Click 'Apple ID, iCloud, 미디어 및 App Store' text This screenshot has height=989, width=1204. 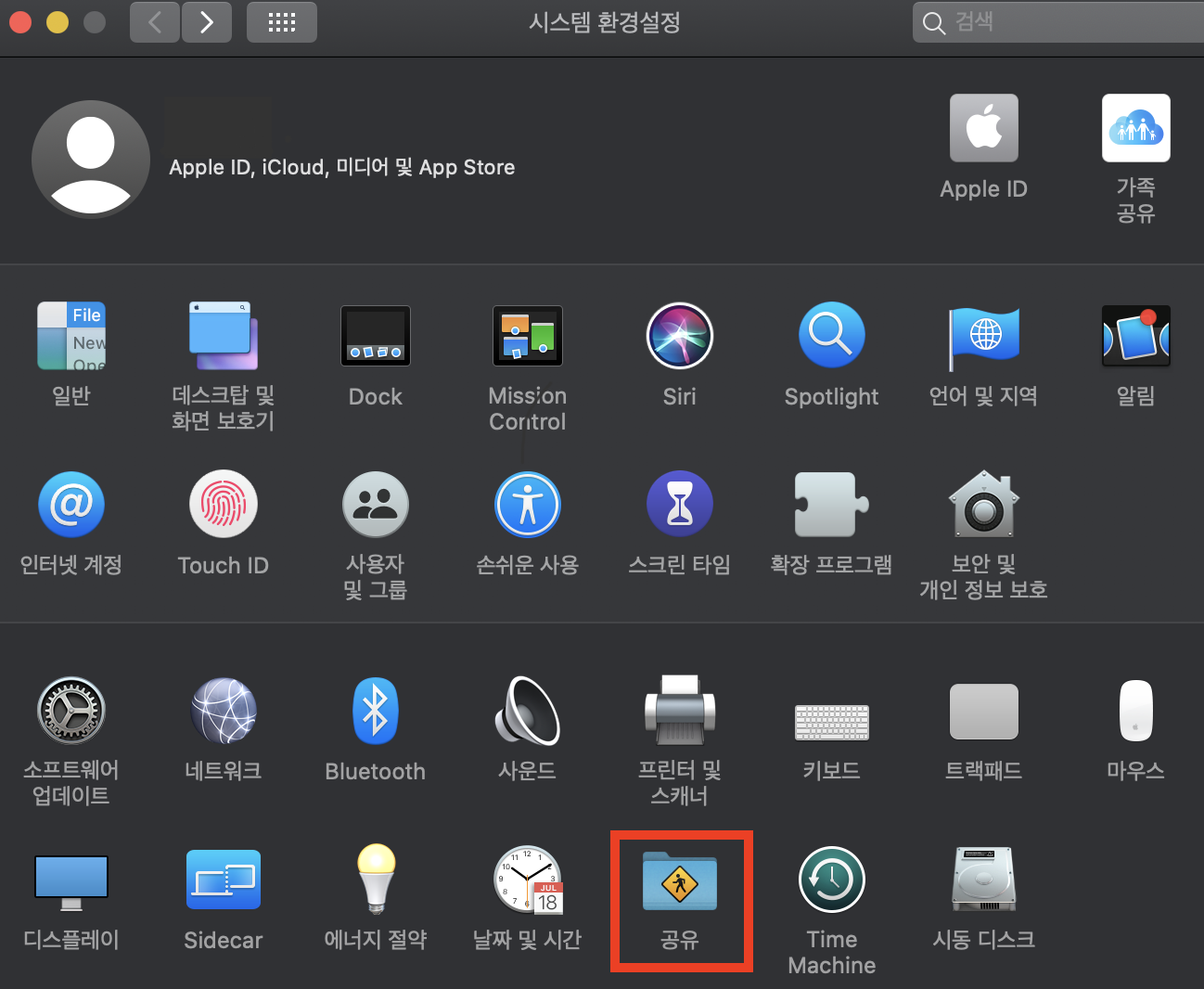click(342, 167)
